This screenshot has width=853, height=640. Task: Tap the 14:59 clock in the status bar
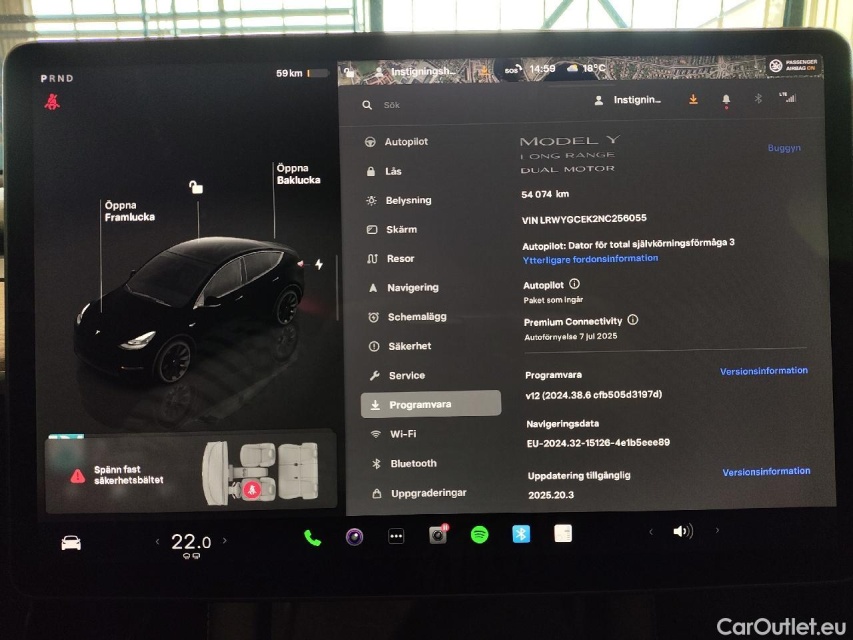(x=542, y=69)
